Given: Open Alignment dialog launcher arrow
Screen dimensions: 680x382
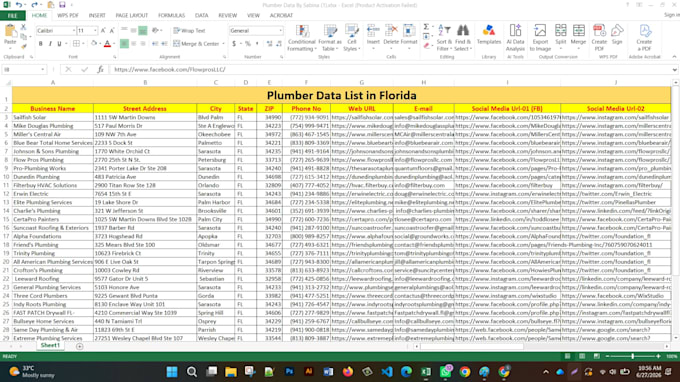Looking at the screenshot, I should pyautogui.click(x=225, y=57).
